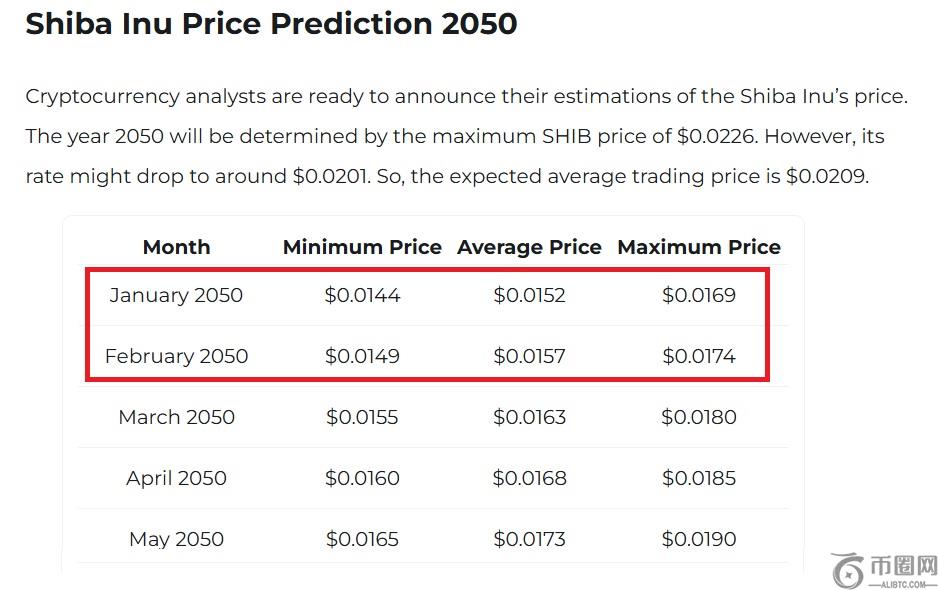The height and width of the screenshot is (590, 938).
Task: Click the coin logo watermark icon
Action: coord(849,569)
